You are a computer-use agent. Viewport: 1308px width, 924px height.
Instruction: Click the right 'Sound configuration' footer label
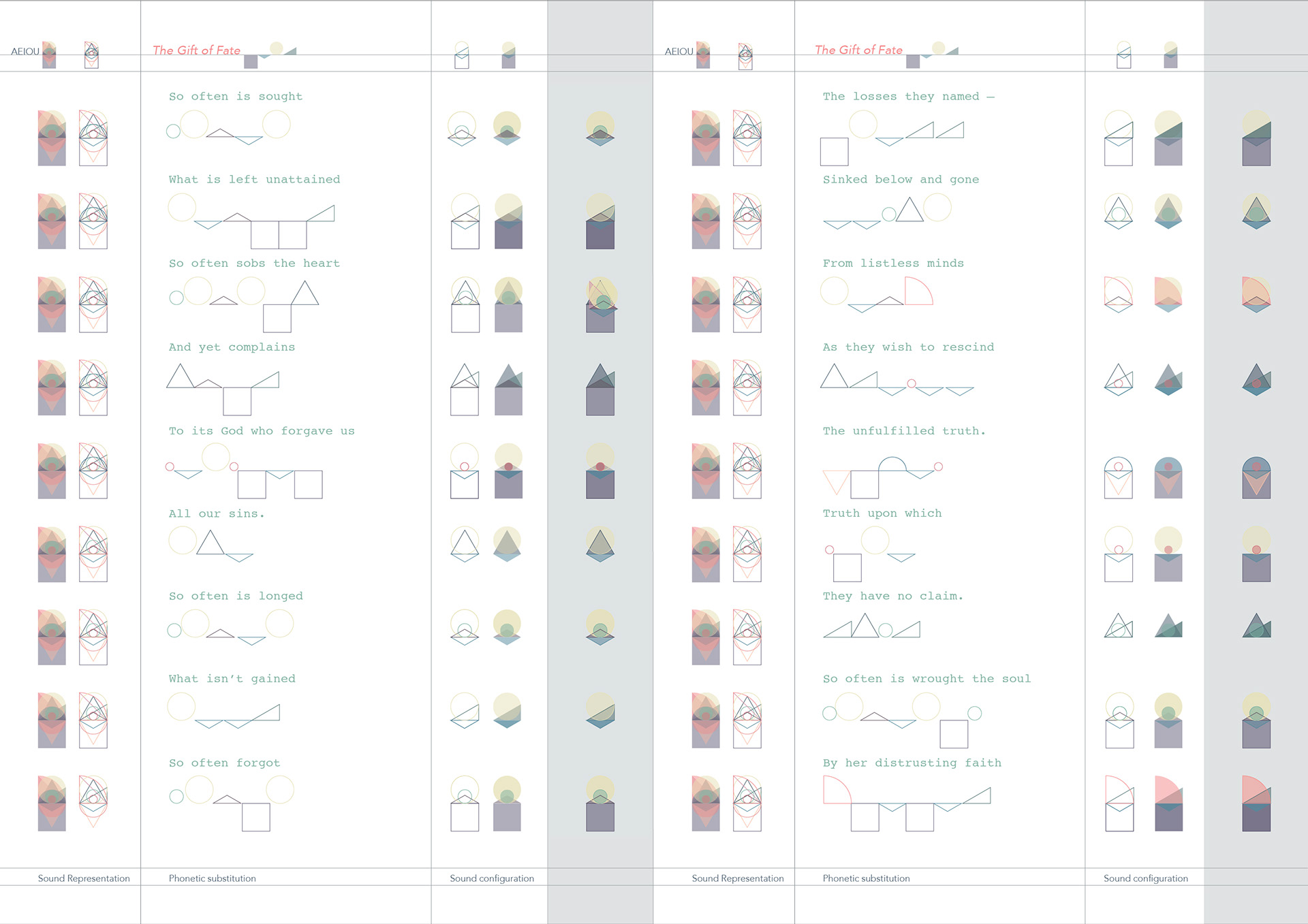point(1146,878)
